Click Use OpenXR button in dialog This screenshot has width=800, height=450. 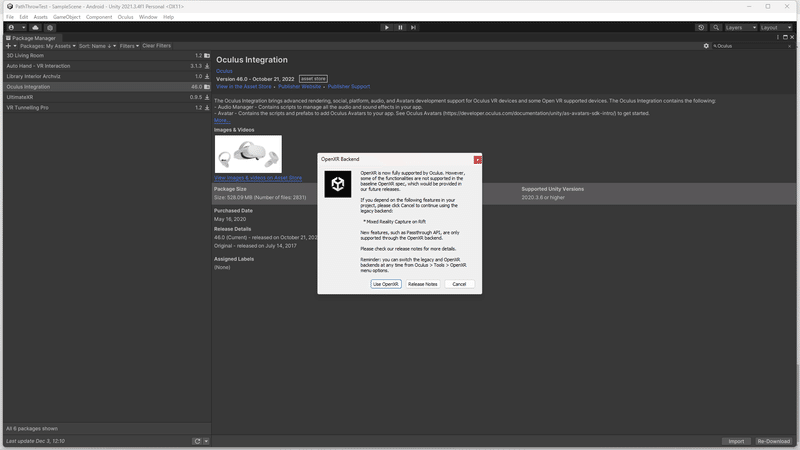[386, 284]
